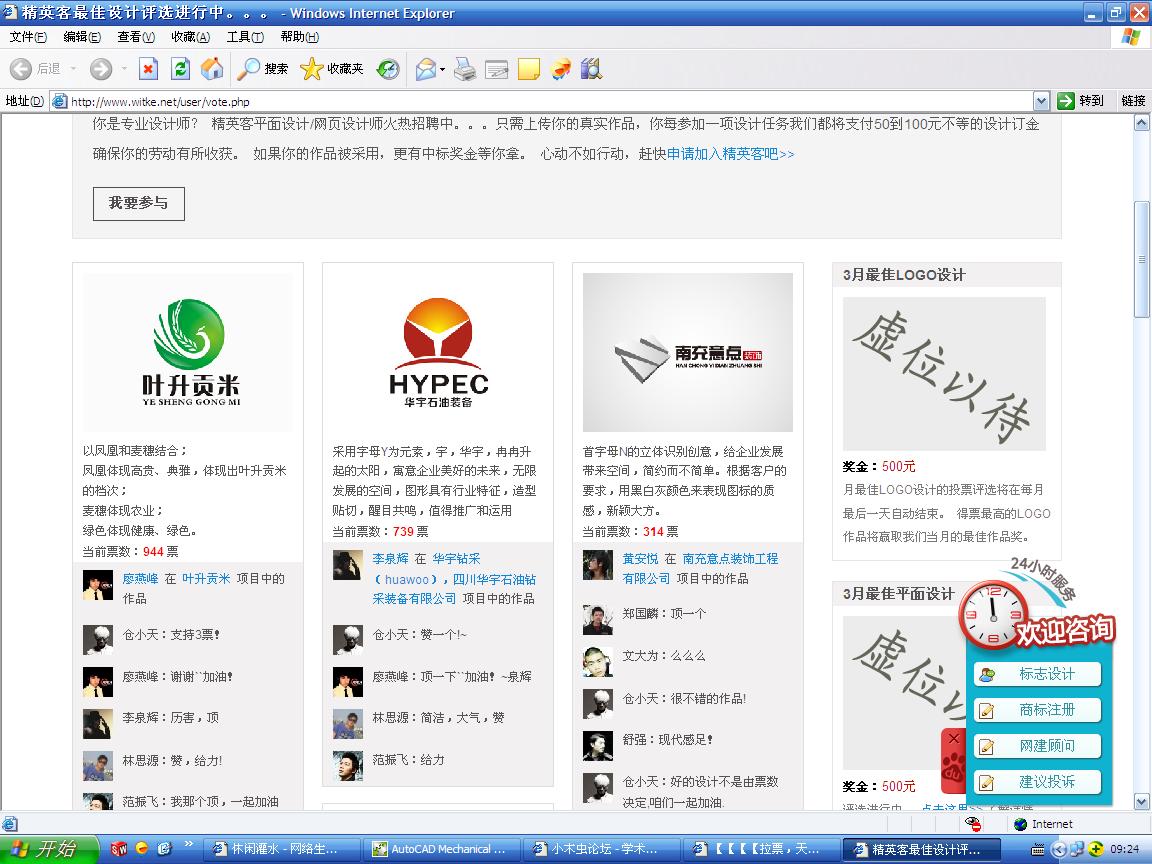
Task: Click 文大为 commenter avatar
Action: click(x=598, y=662)
